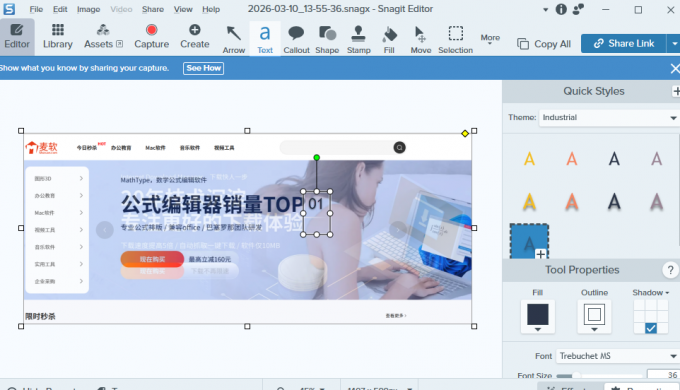Select the Fill tool

[389, 39]
